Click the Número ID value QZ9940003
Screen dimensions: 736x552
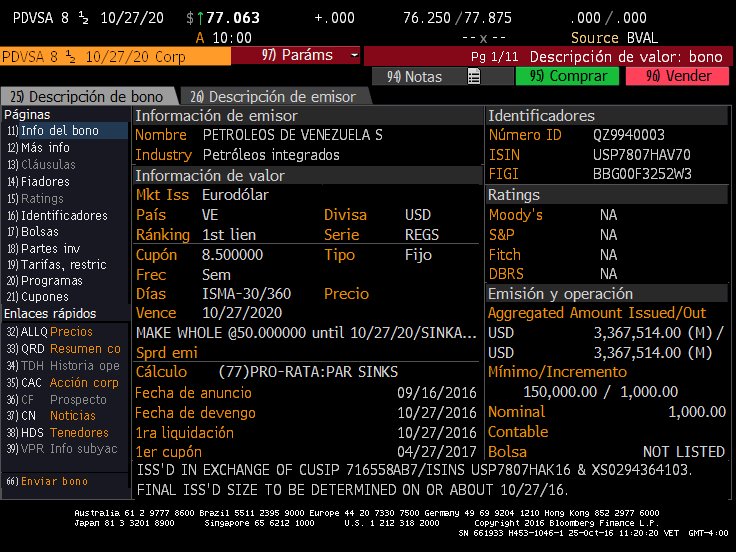pyautogui.click(x=629, y=135)
